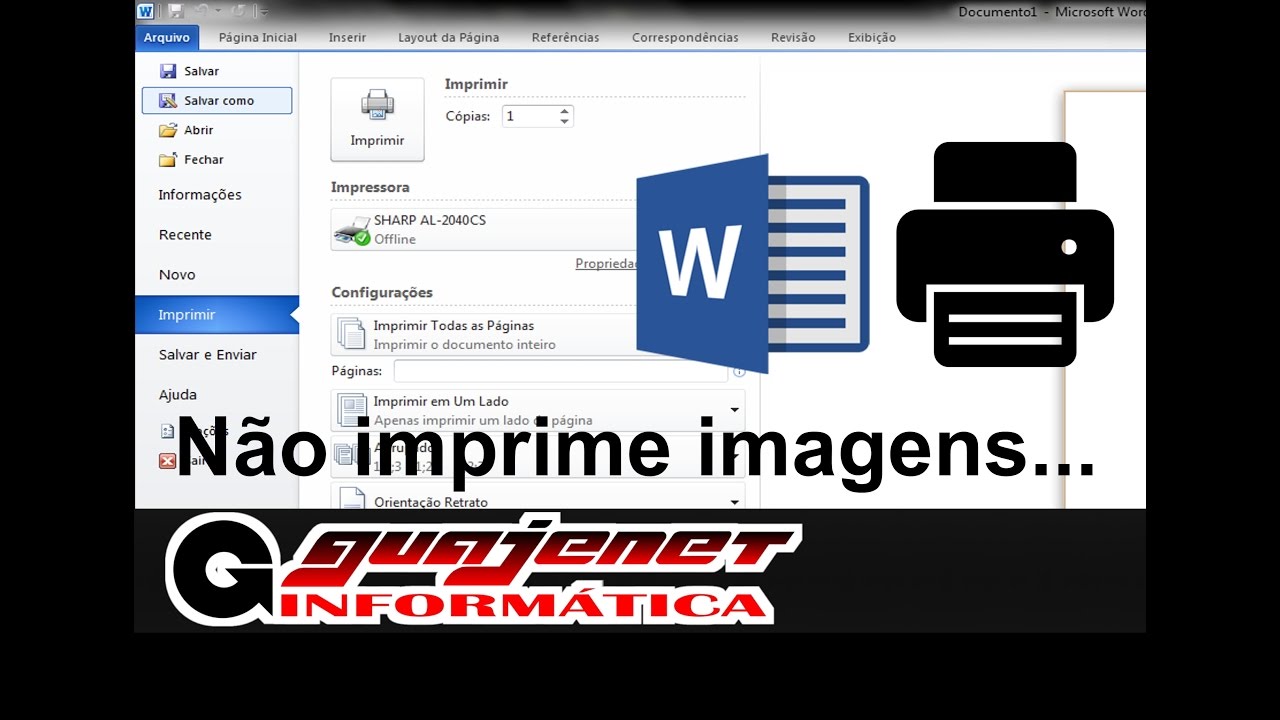Increase copies with the up spinner arrow
The image size is (1280, 720).
point(565,110)
